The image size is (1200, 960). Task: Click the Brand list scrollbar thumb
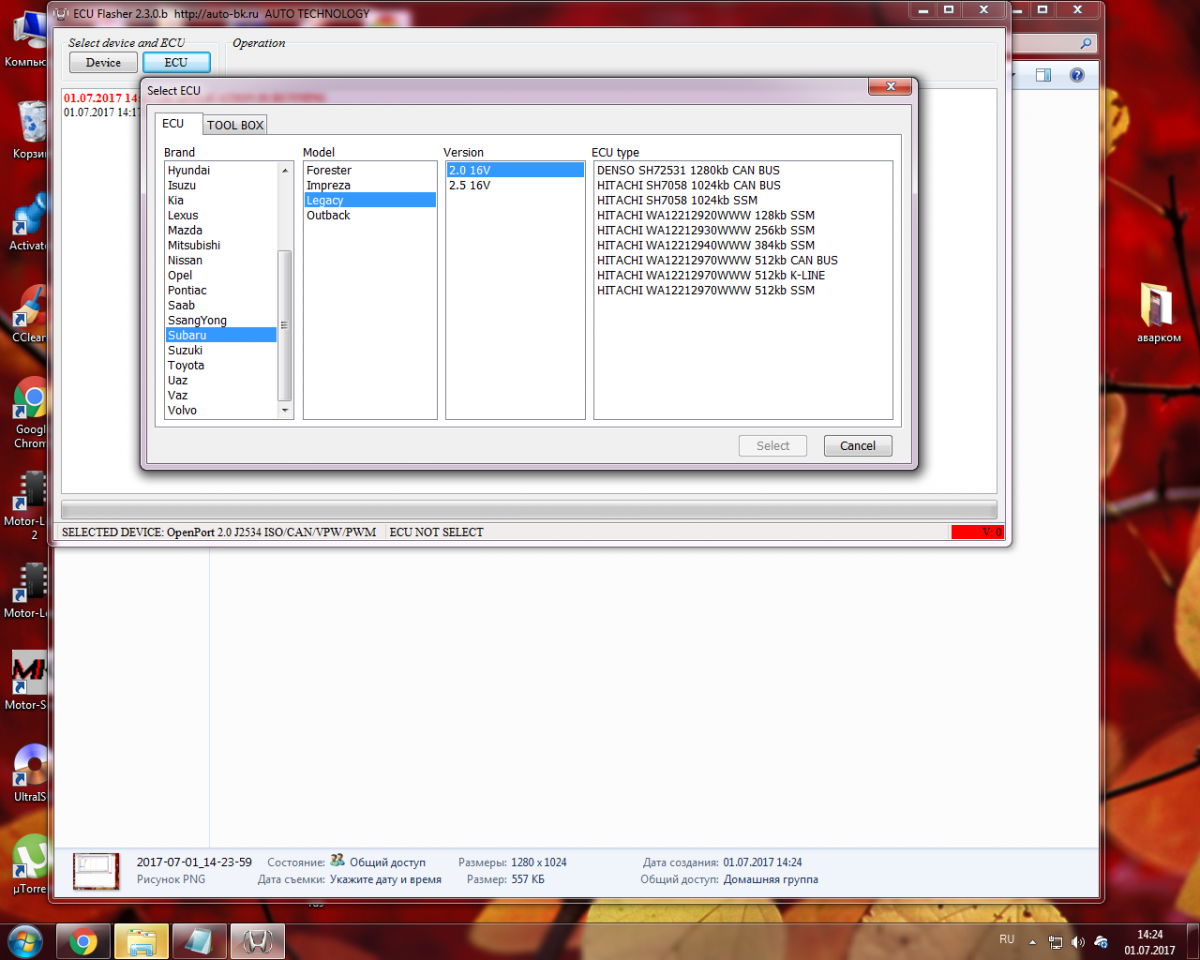[285, 325]
